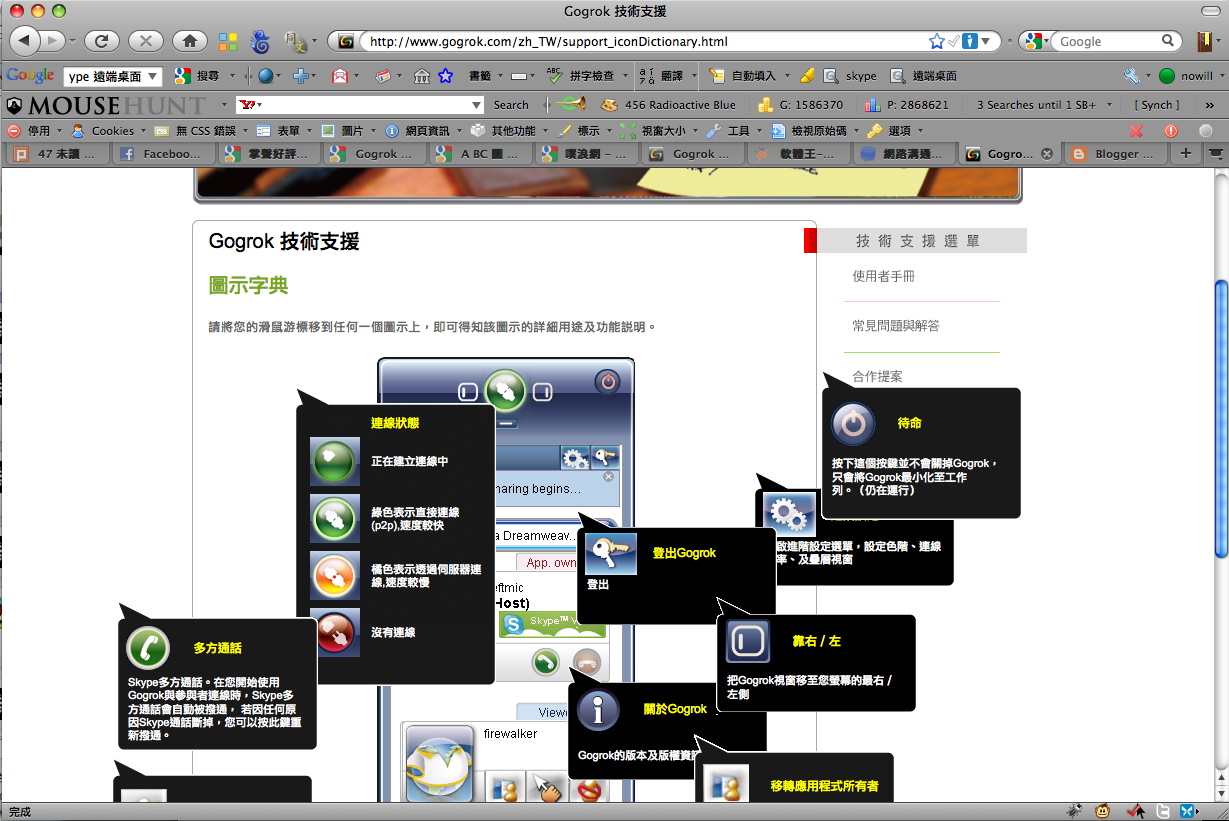
Task: Go back with the browser Back arrow
Action: click(x=25, y=41)
